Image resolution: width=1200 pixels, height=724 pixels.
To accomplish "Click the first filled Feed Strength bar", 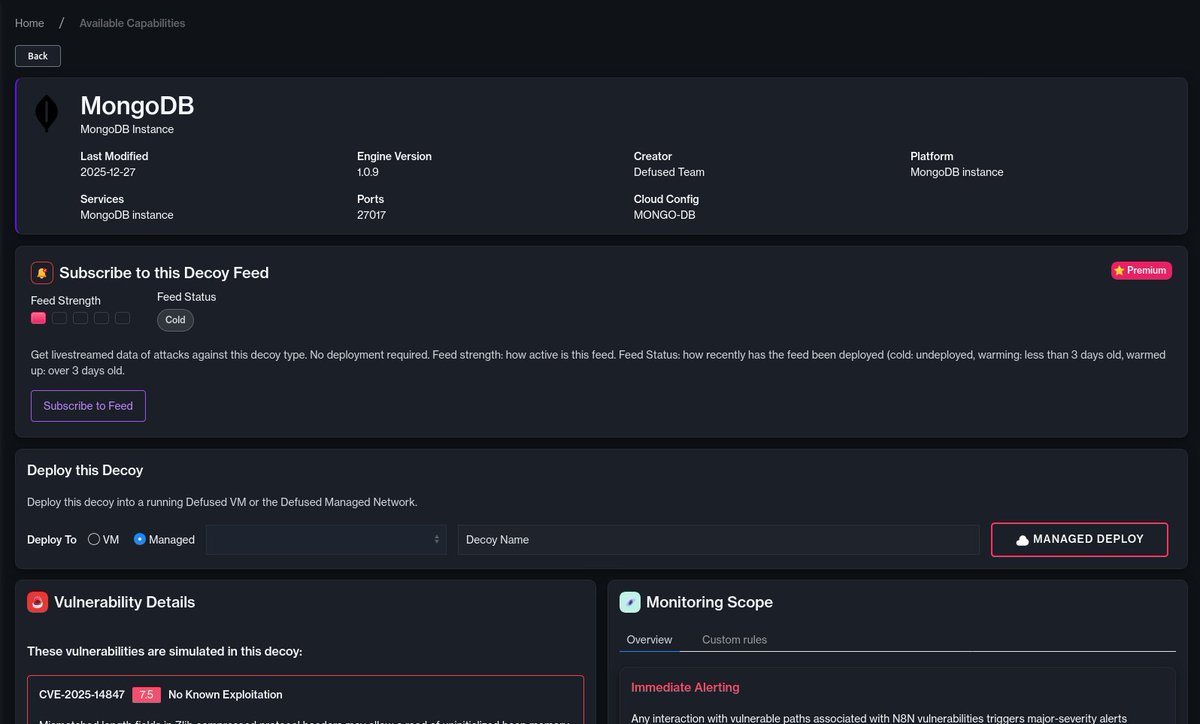I will click(x=38, y=318).
